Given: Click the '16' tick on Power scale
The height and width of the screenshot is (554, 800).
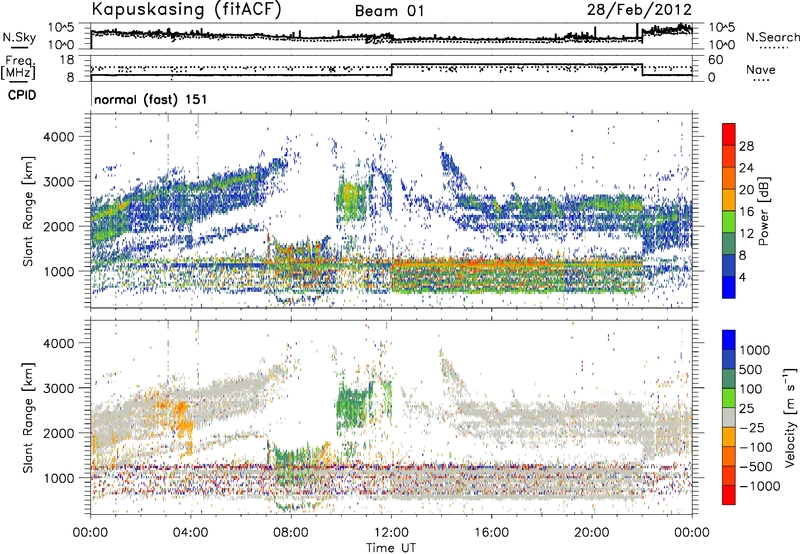Looking at the screenshot, I should pos(746,211).
